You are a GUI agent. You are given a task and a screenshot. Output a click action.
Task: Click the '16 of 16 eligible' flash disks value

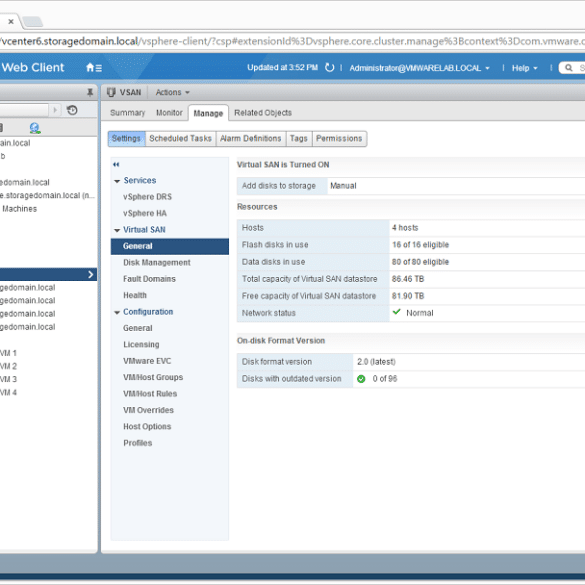pos(420,245)
